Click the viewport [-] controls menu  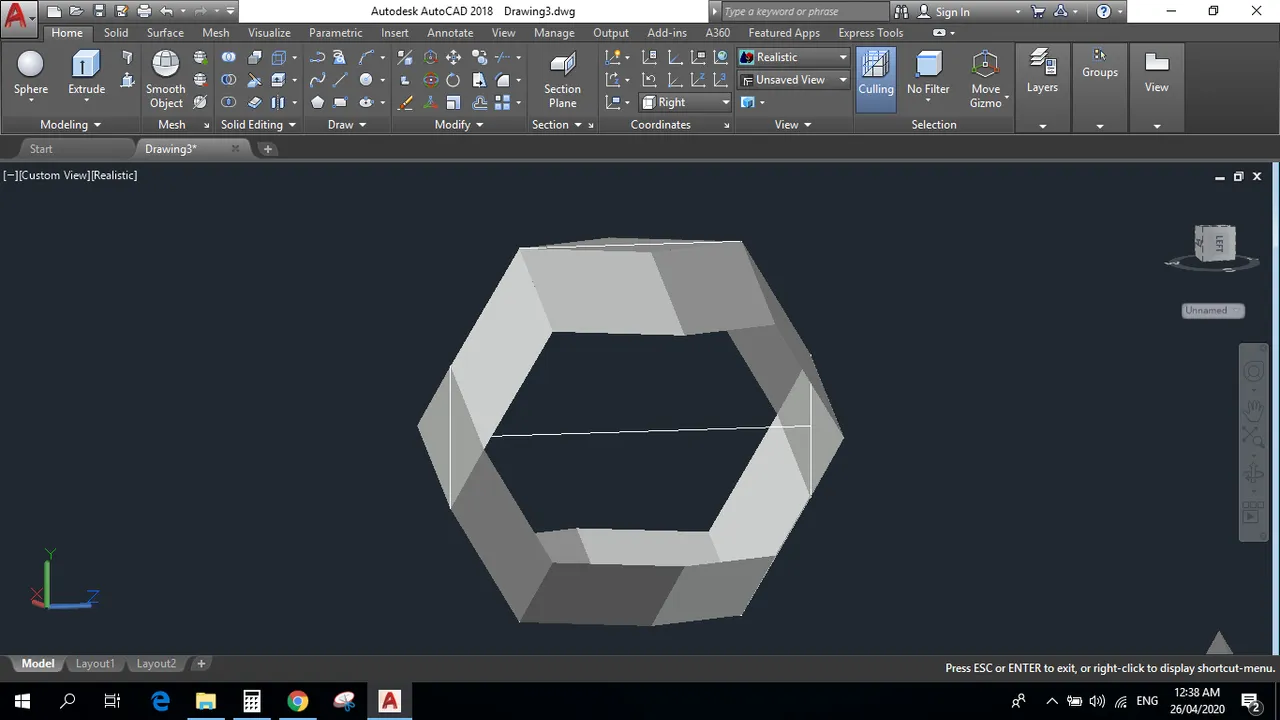[10, 175]
